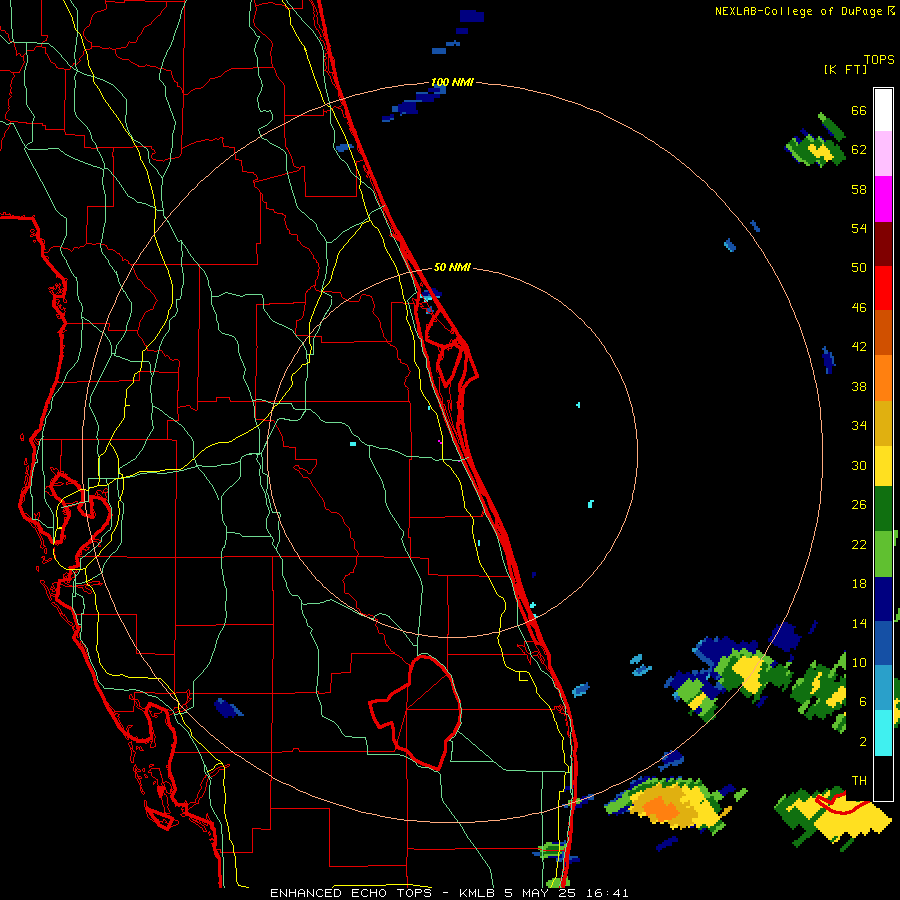Select the 50 legend value
The height and width of the screenshot is (900, 900).
[x=859, y=268]
